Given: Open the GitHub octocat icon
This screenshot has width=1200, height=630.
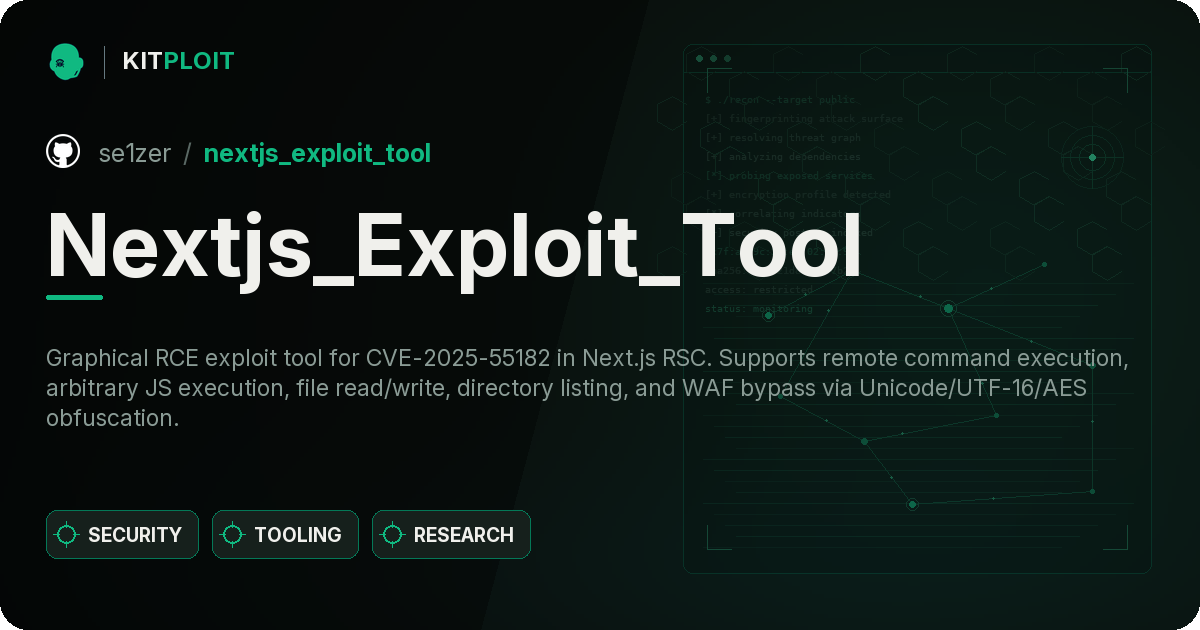Looking at the screenshot, I should 63,153.
